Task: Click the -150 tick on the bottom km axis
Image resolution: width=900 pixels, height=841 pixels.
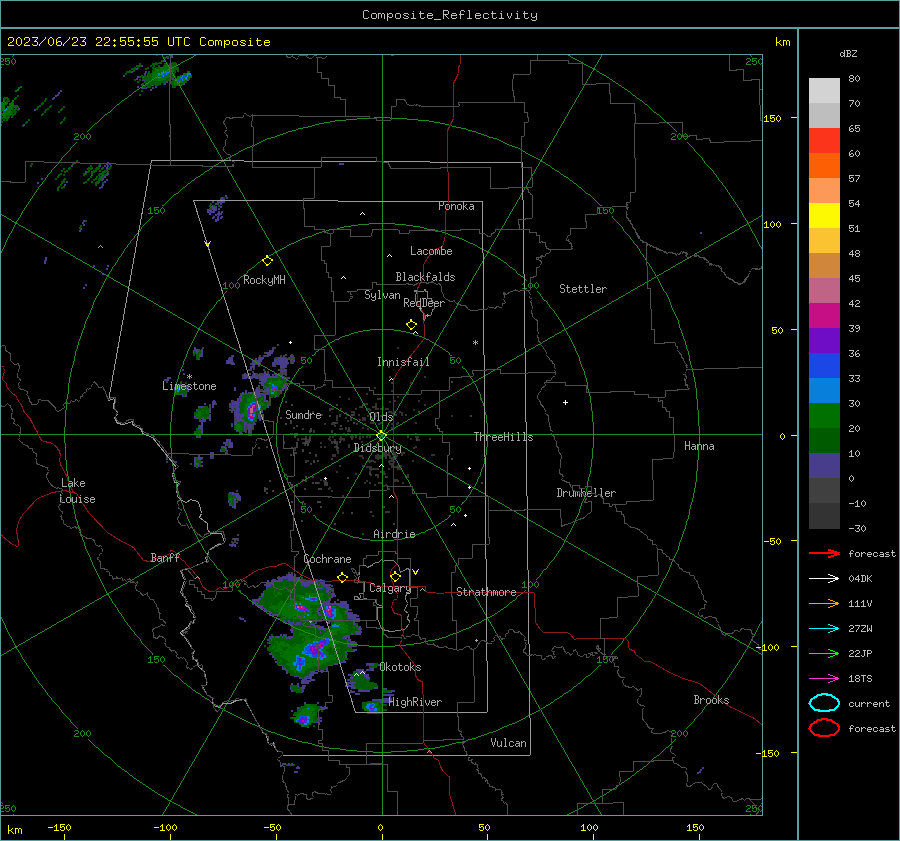Action: (59, 827)
